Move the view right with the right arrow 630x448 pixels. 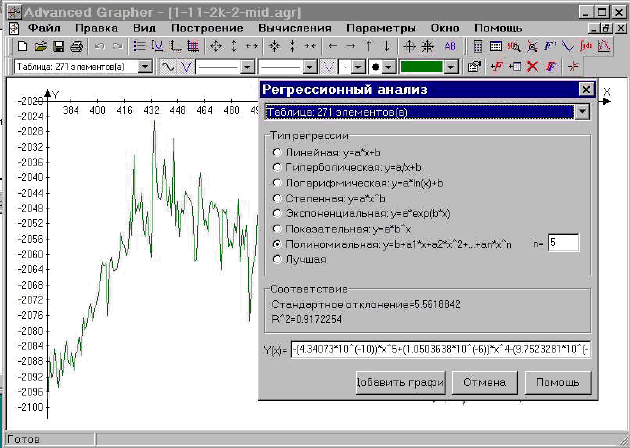tap(350, 46)
